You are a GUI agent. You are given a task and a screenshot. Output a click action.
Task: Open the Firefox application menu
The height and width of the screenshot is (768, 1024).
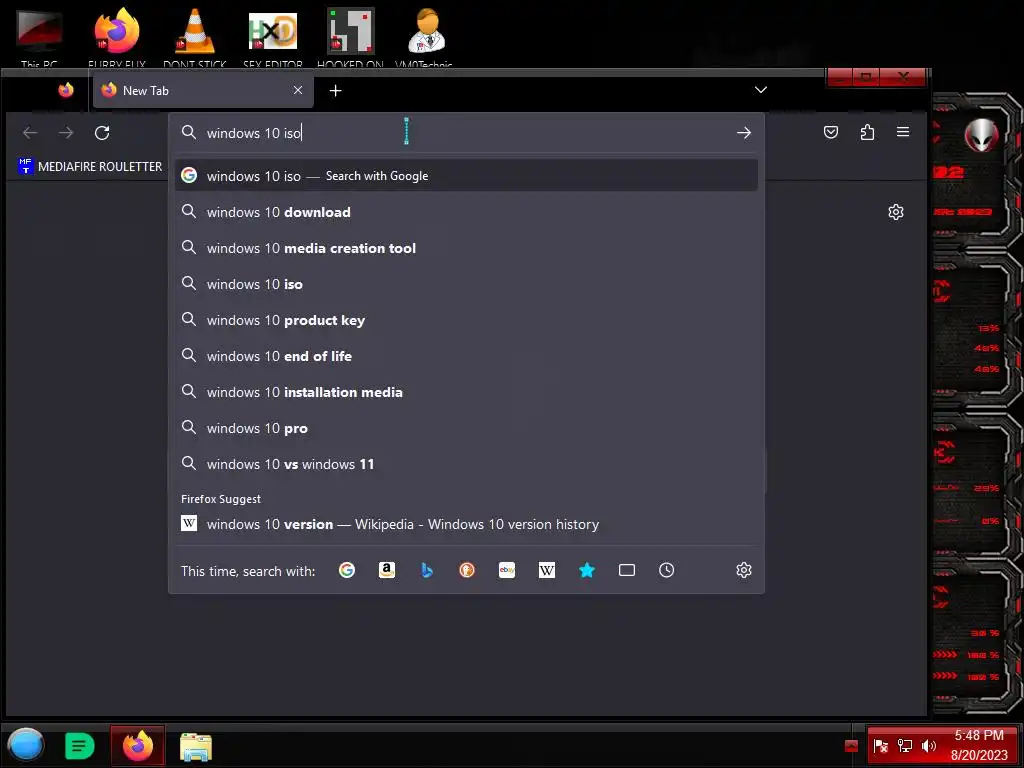[x=903, y=132]
